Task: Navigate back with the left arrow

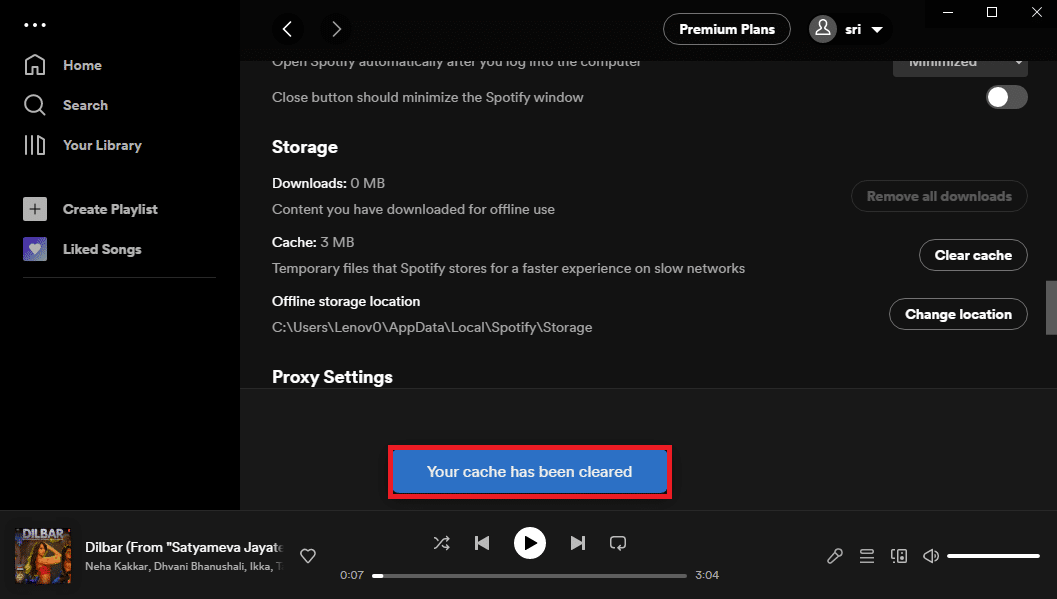Action: click(288, 29)
